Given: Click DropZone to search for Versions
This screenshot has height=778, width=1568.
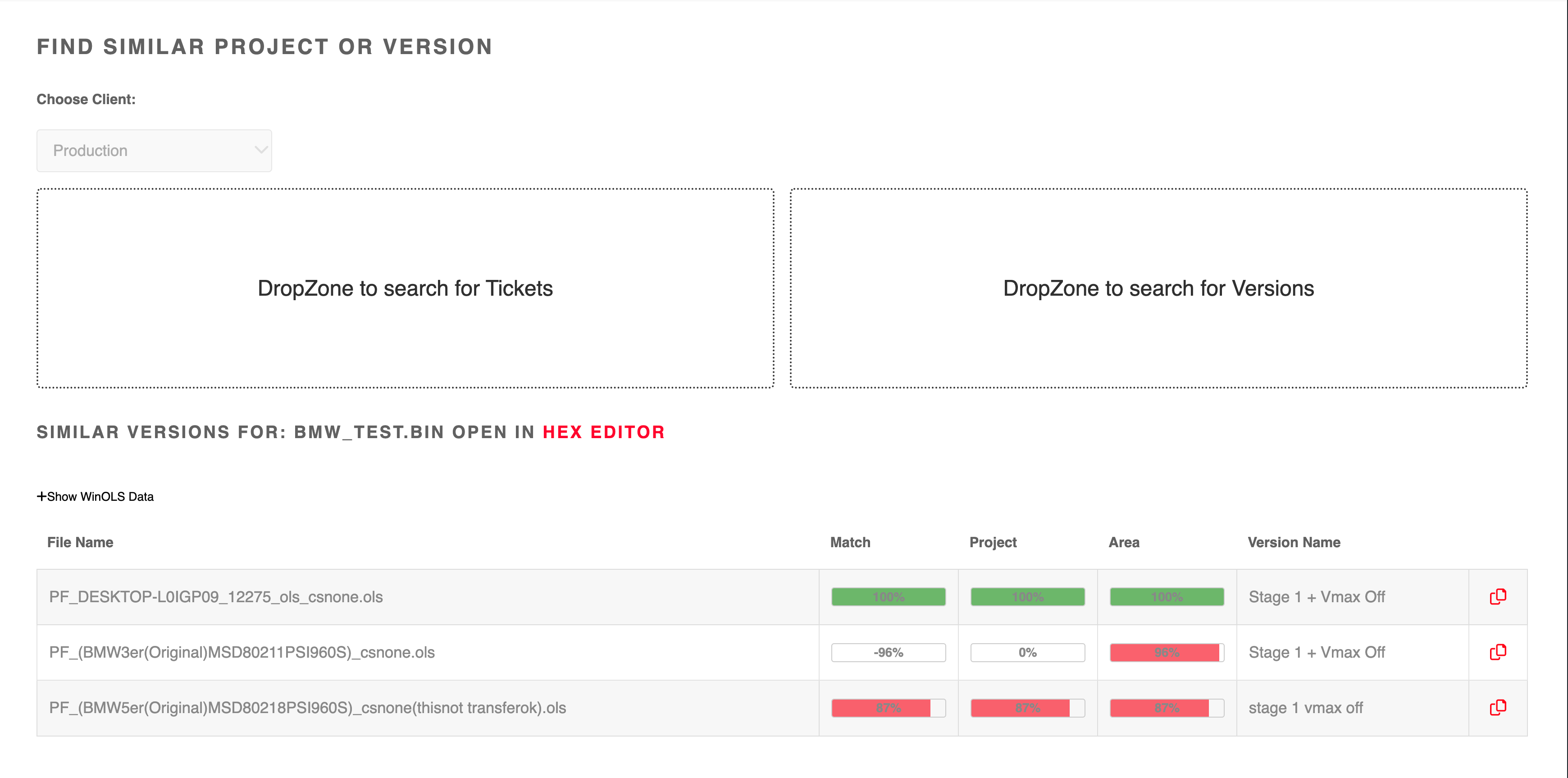Looking at the screenshot, I should (x=1158, y=288).
